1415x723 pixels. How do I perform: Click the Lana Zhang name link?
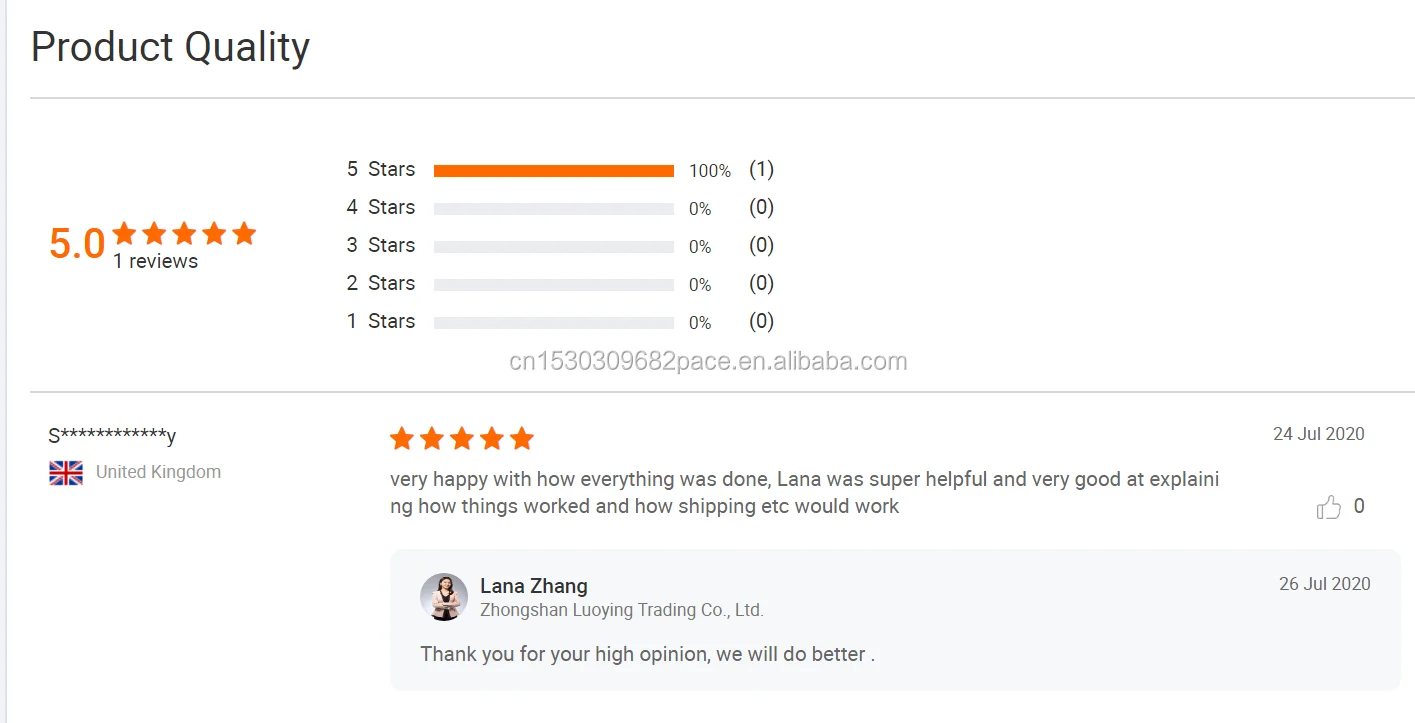coord(533,586)
